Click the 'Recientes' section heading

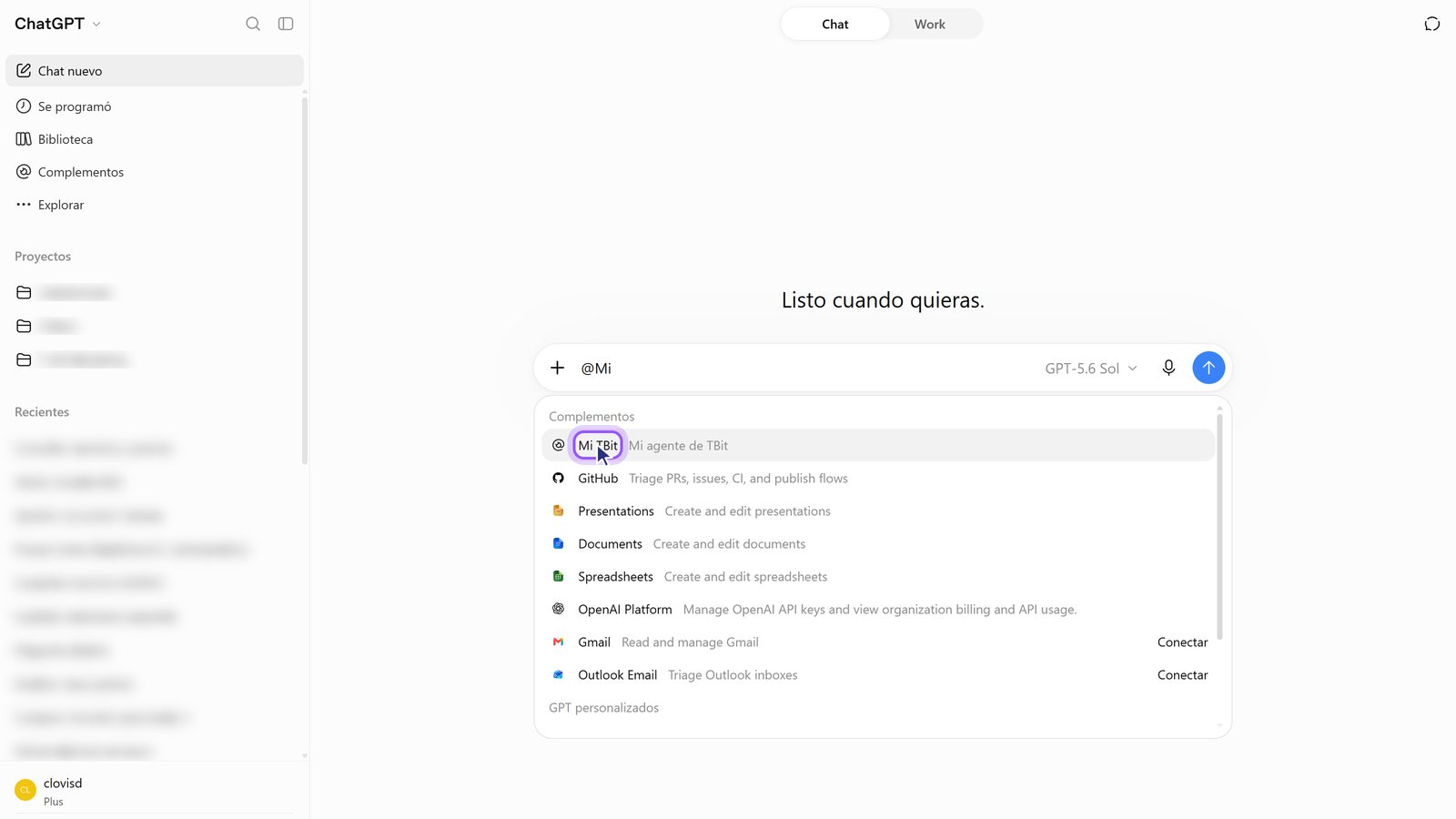[42, 412]
